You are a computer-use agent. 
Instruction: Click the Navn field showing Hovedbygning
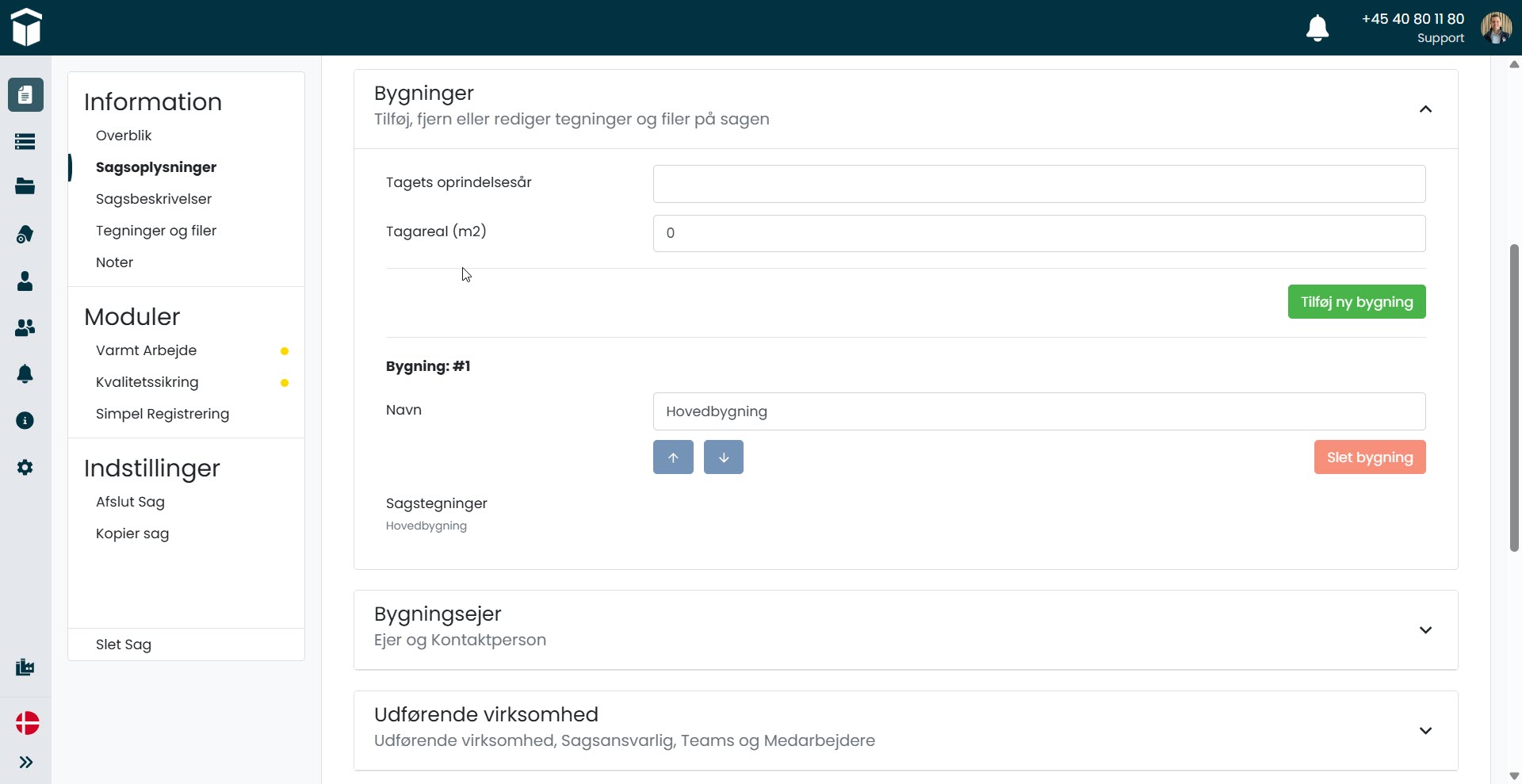point(1038,411)
